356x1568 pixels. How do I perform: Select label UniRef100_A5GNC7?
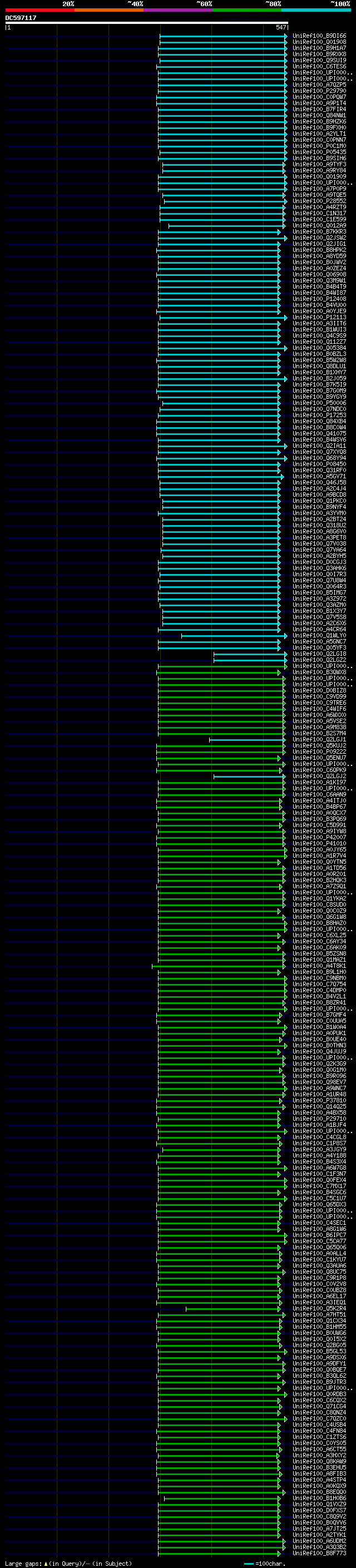pos(319,641)
